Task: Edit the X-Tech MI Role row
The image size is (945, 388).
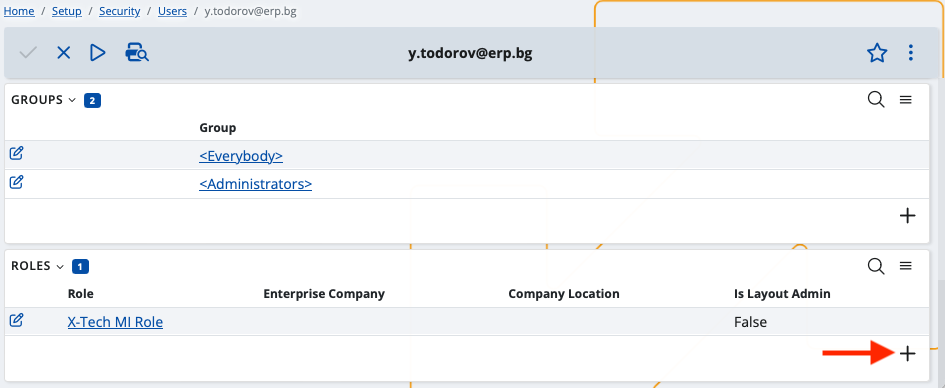Action: (16, 320)
